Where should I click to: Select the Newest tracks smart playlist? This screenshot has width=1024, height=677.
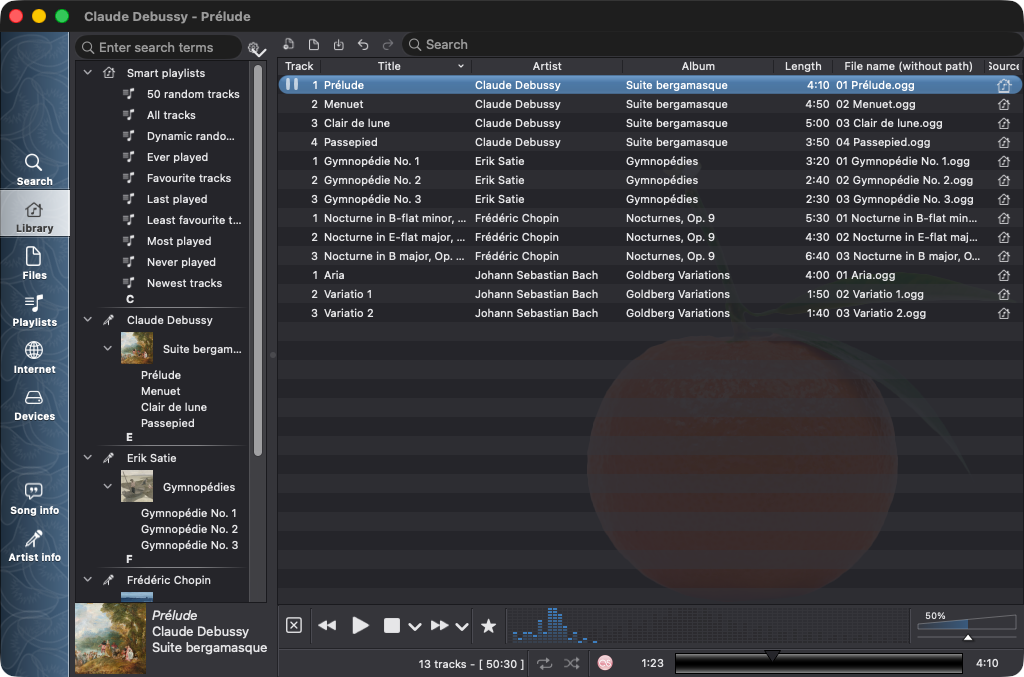[x=184, y=283]
